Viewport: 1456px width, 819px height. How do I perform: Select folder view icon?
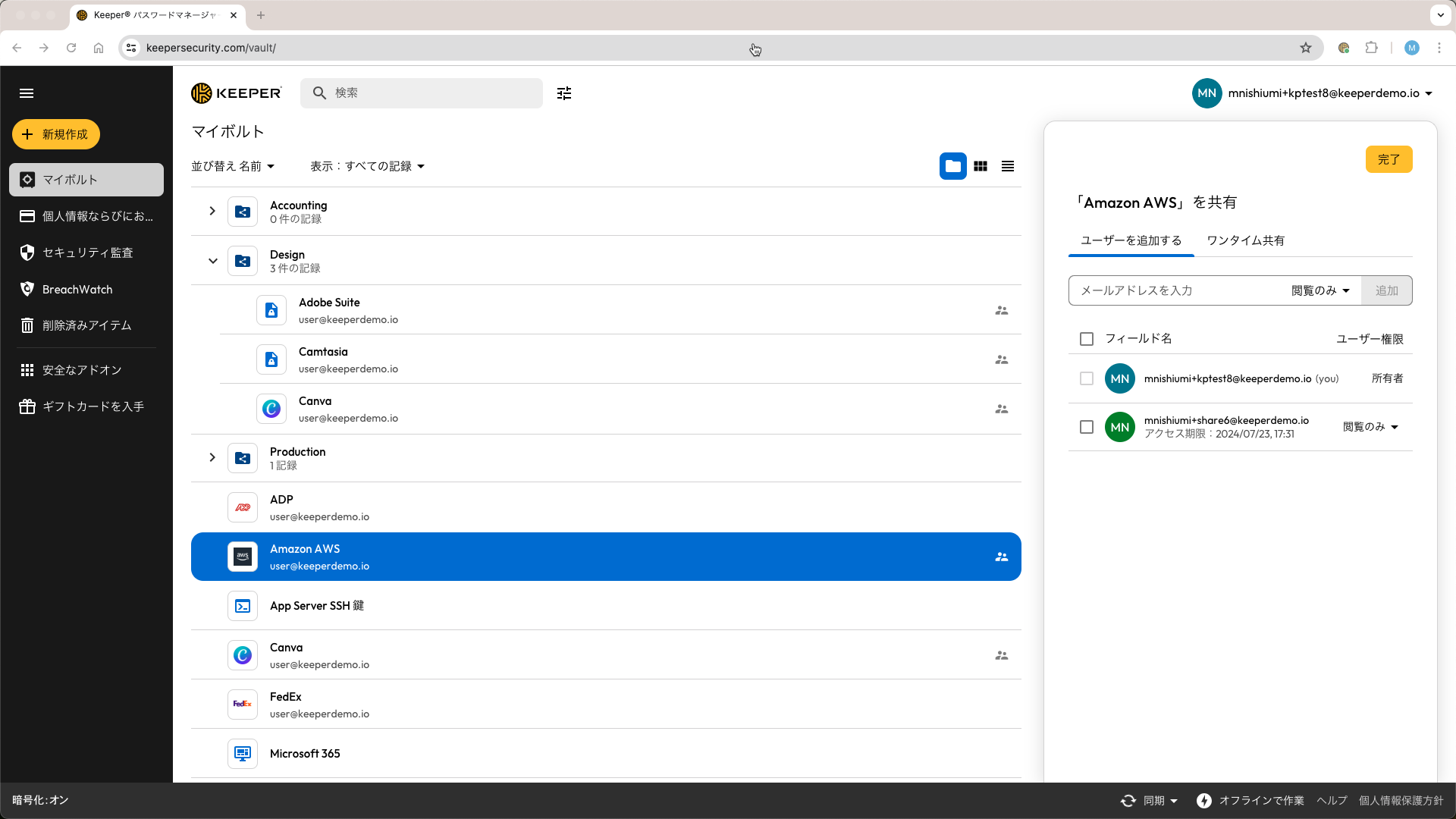953,166
